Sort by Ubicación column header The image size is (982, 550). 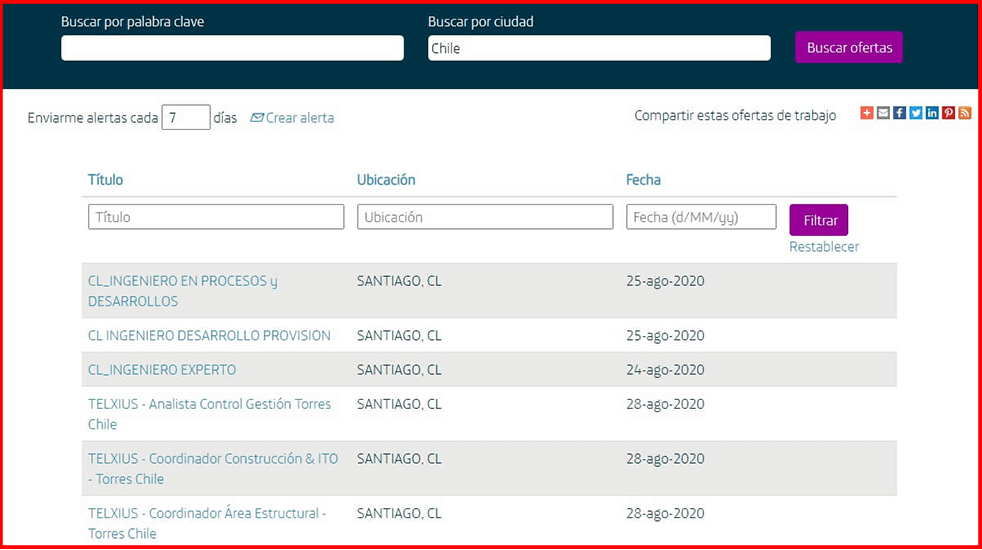coord(386,180)
